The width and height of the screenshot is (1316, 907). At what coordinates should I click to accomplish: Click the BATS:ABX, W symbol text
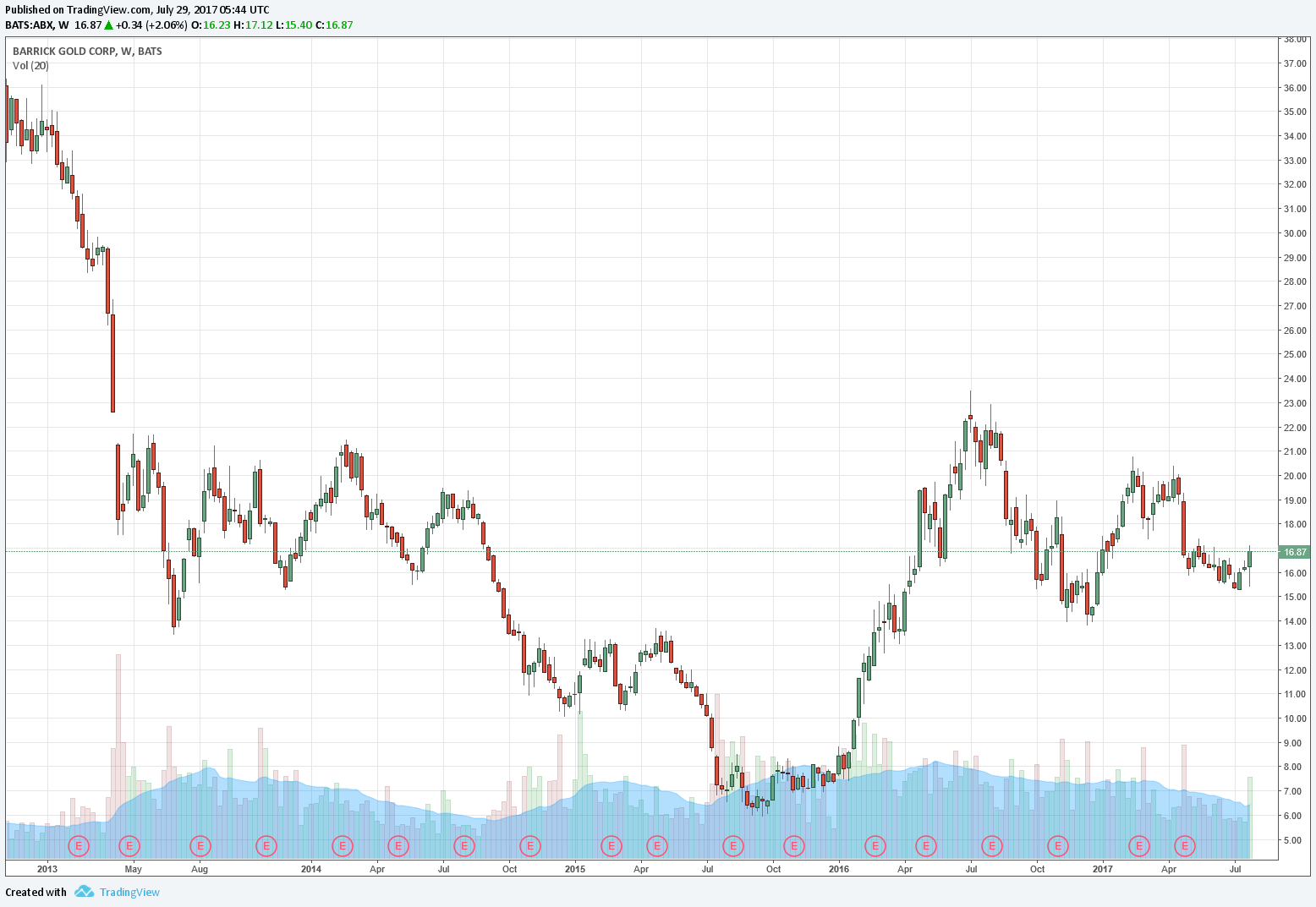click(x=37, y=25)
